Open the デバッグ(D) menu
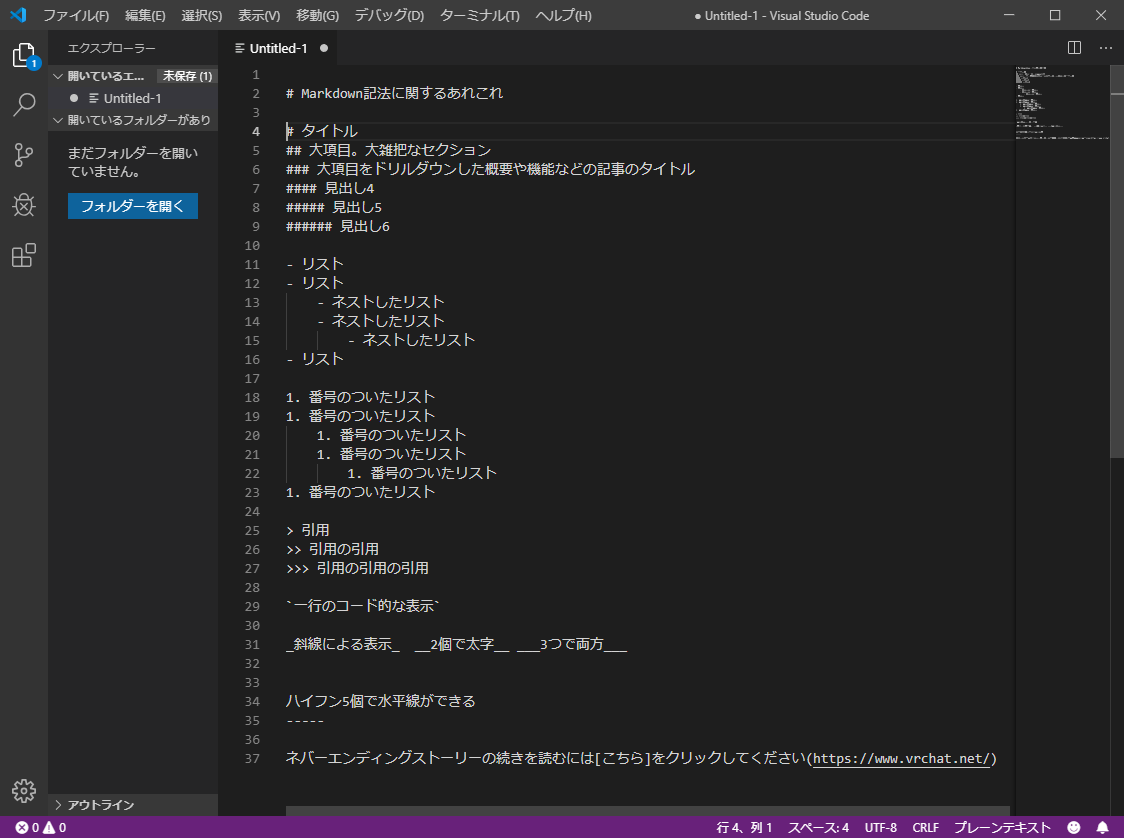 (389, 15)
